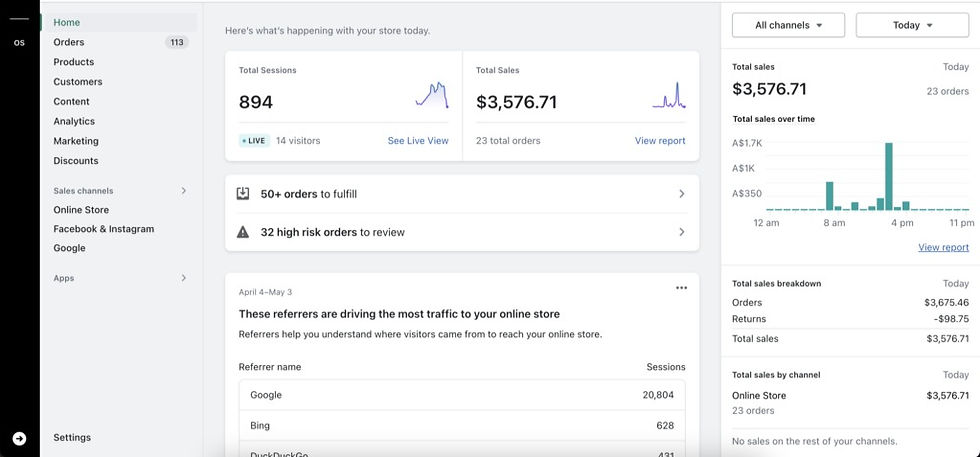This screenshot has width=980, height=457.
Task: Click the Online Store channel sales entry
Action: click(x=850, y=403)
